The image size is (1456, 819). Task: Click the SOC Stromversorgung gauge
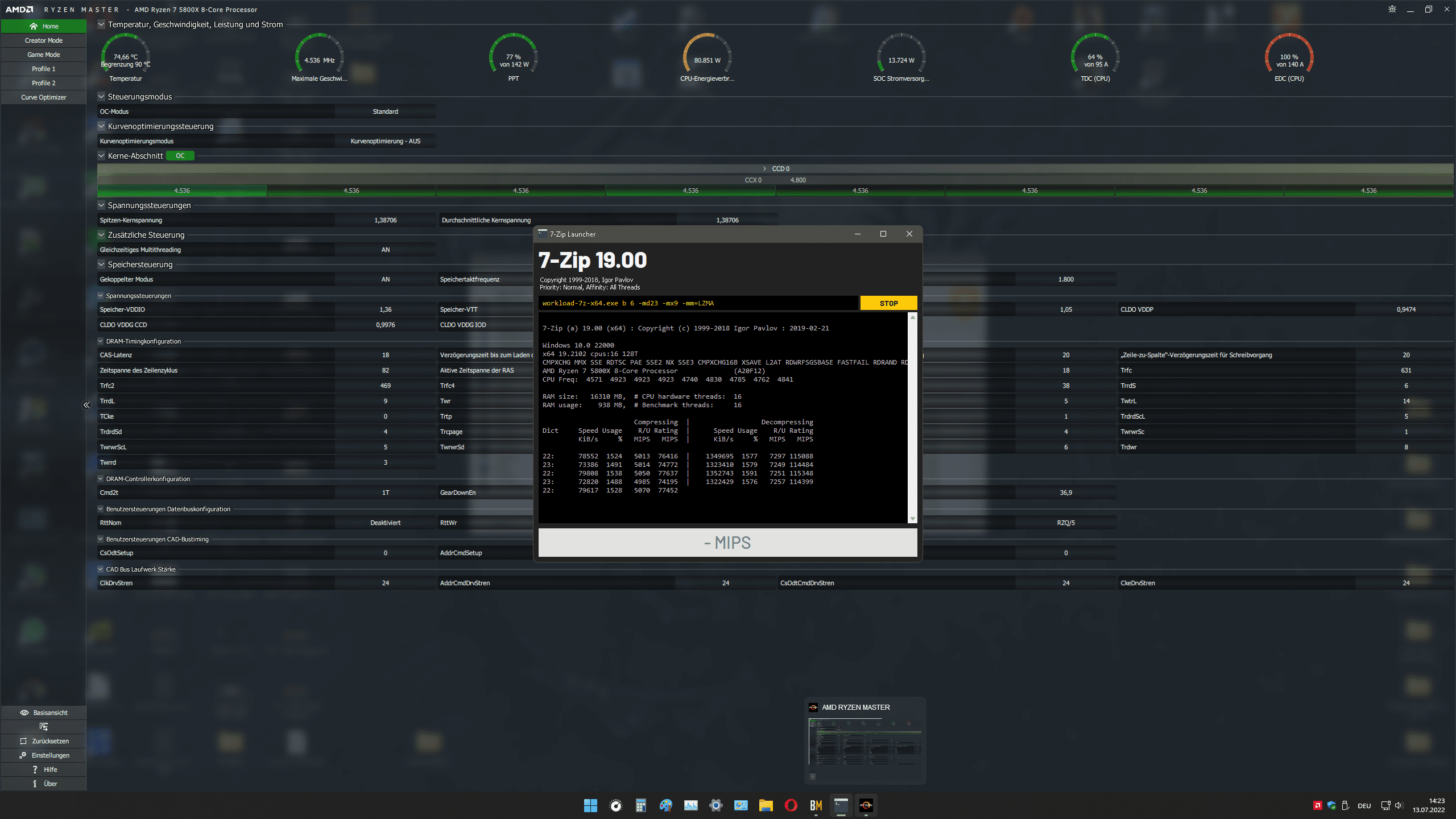coord(901,57)
